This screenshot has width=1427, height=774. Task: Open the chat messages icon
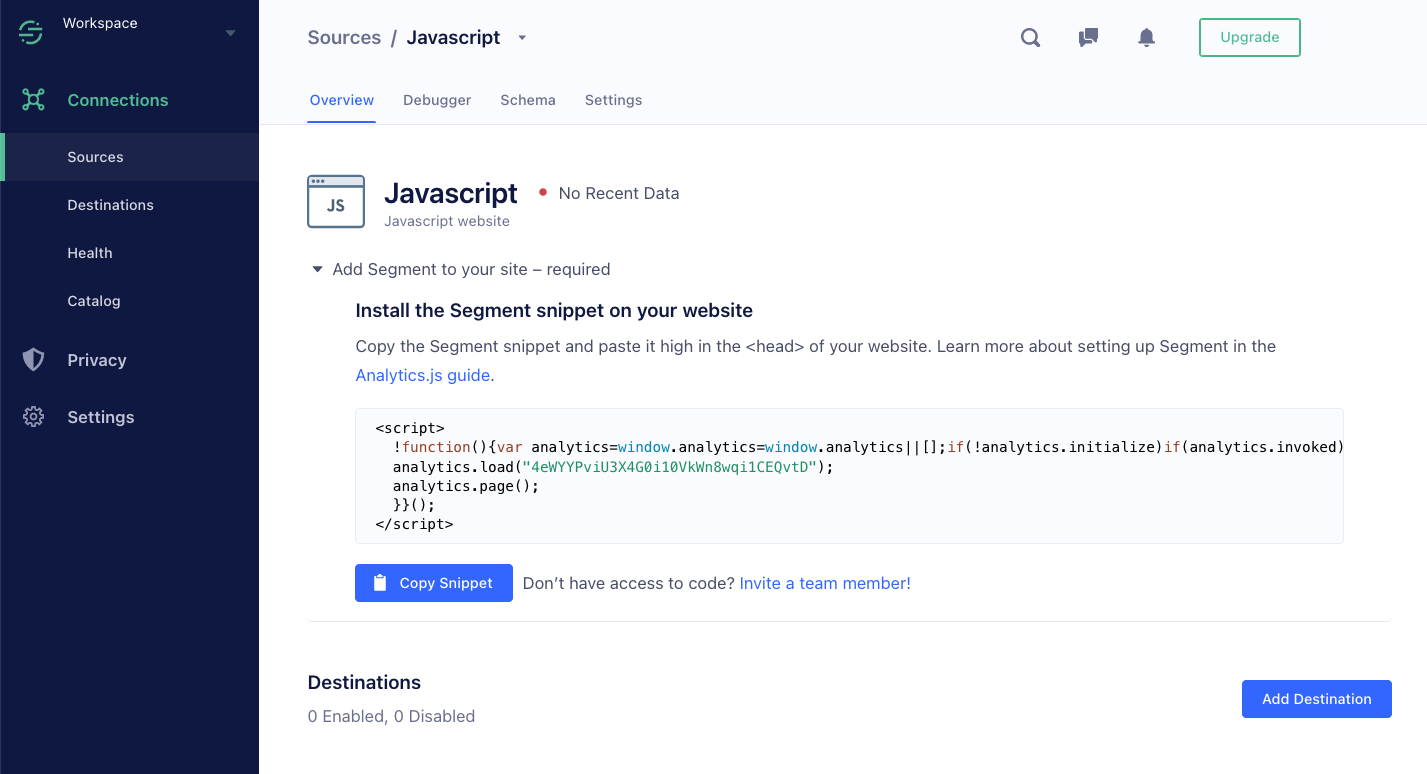point(1088,38)
